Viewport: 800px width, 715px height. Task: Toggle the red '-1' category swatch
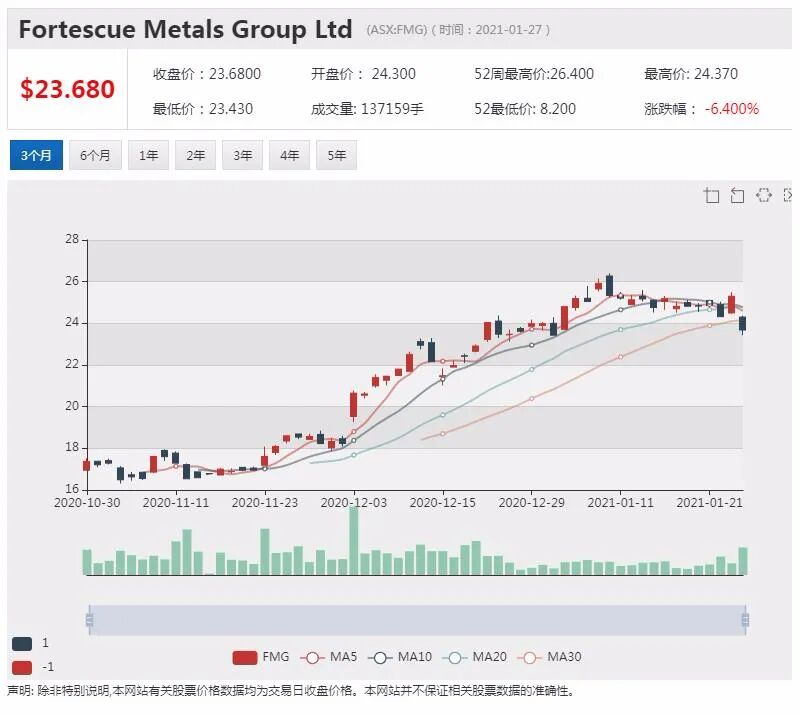[22, 667]
